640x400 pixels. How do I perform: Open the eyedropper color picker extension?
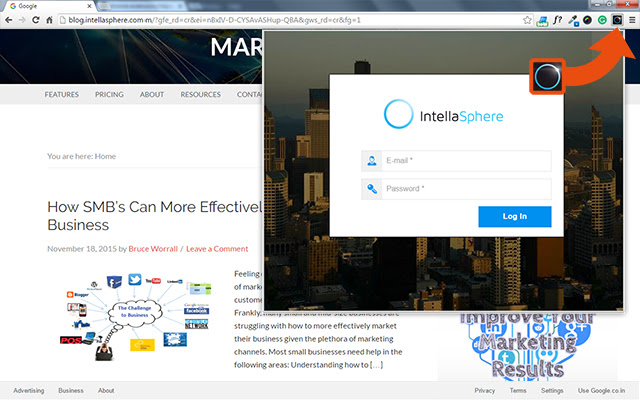(573, 20)
